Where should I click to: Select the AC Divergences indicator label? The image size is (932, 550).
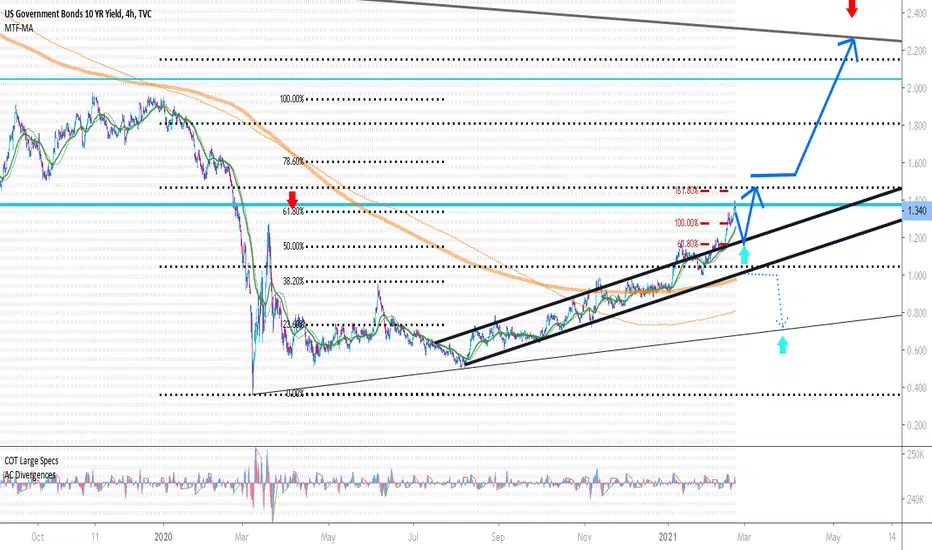coord(30,475)
